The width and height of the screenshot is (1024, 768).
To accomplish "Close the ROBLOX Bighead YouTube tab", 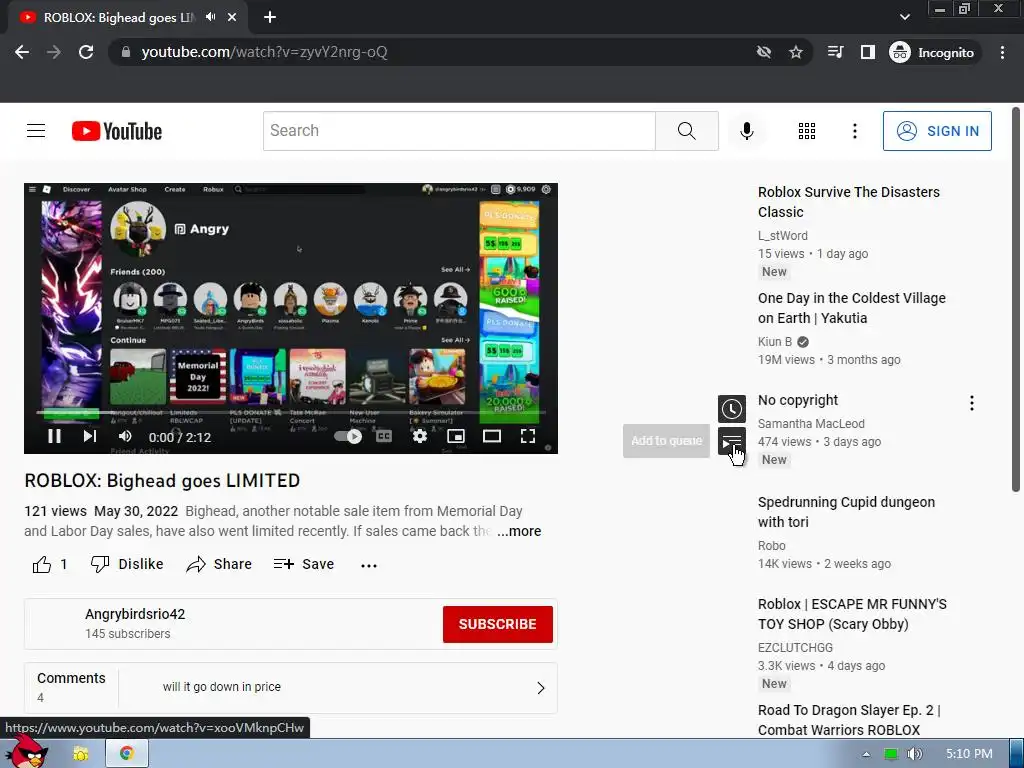I will (x=232, y=18).
